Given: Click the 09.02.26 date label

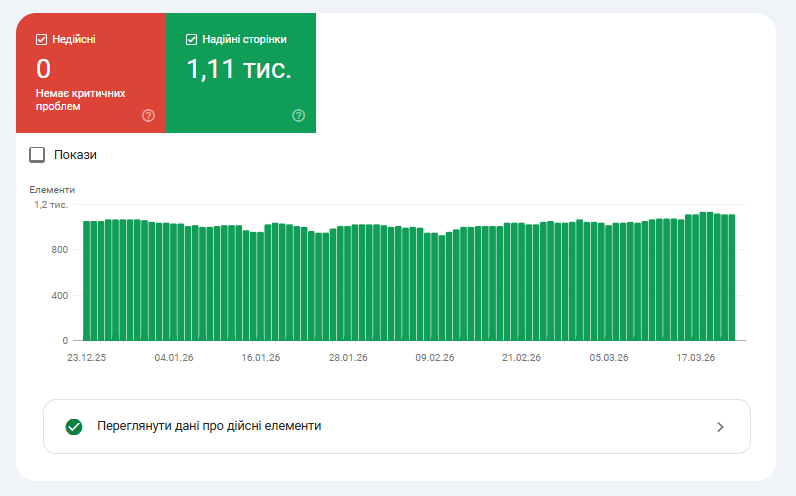Looking at the screenshot, I should click(435, 358).
